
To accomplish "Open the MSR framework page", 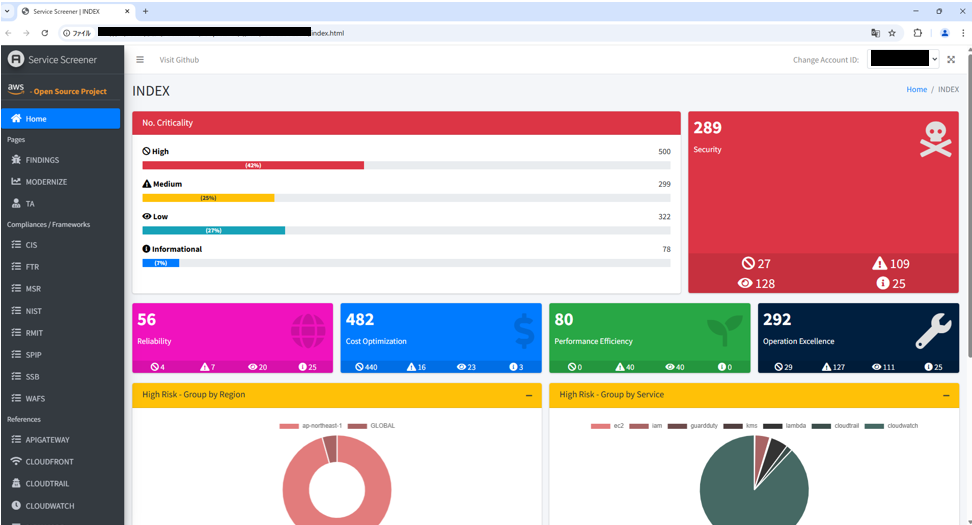I will 61,288.
